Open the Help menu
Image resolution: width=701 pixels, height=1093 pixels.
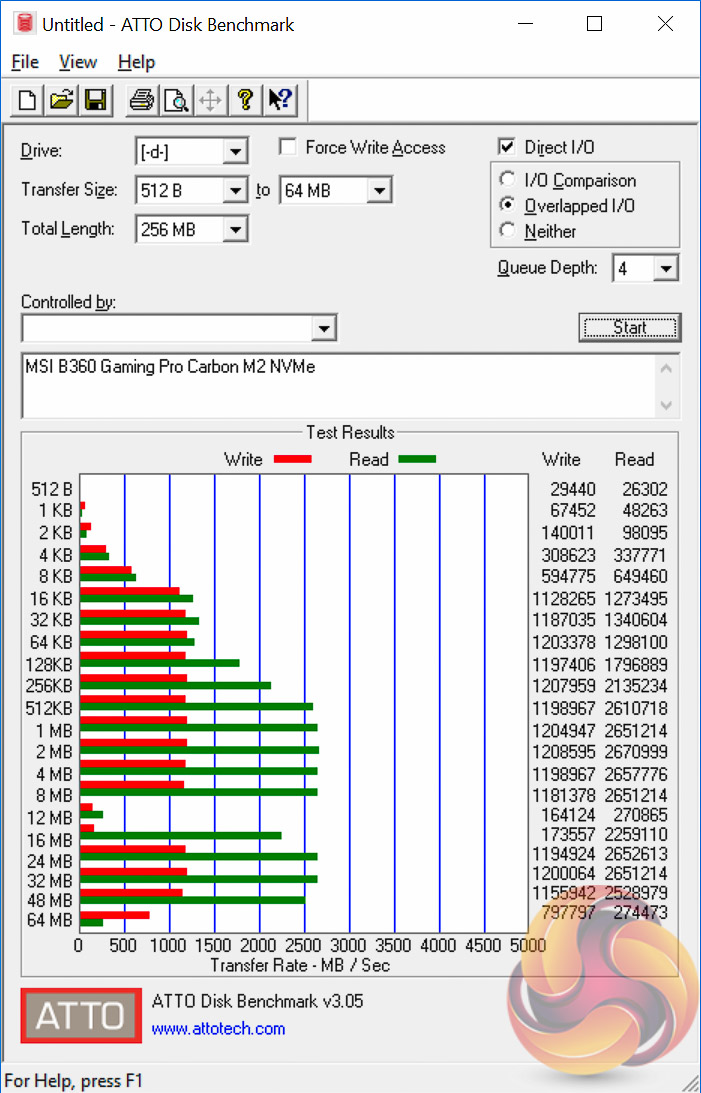136,62
